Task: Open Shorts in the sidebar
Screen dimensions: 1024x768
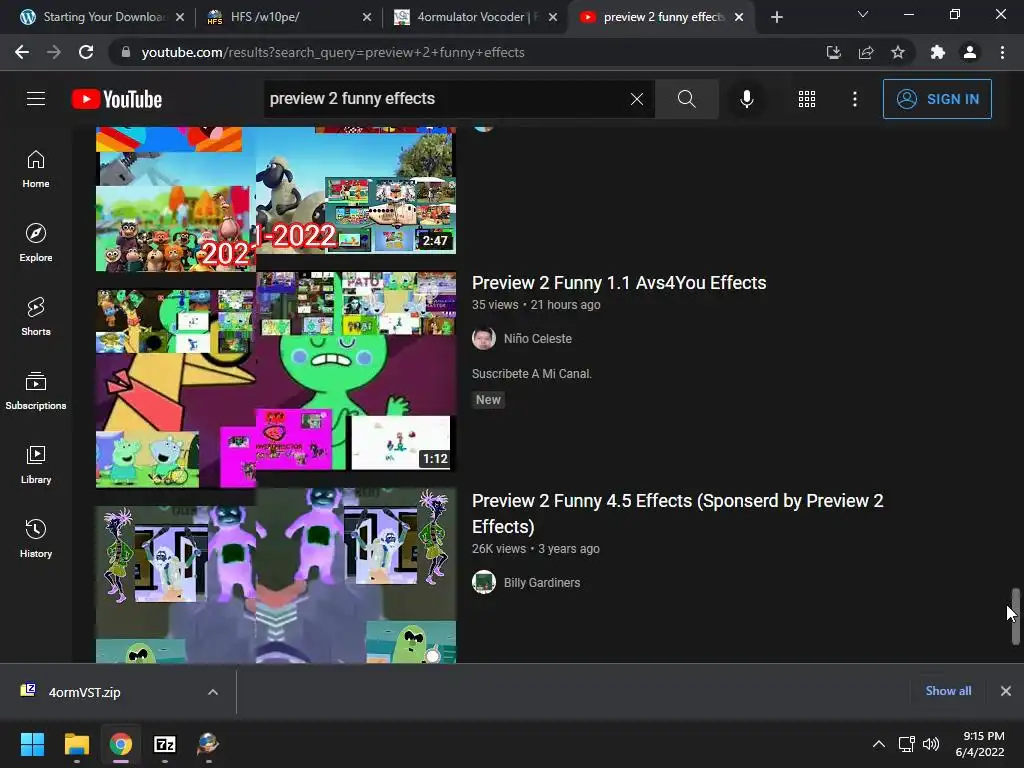Action: pyautogui.click(x=36, y=317)
